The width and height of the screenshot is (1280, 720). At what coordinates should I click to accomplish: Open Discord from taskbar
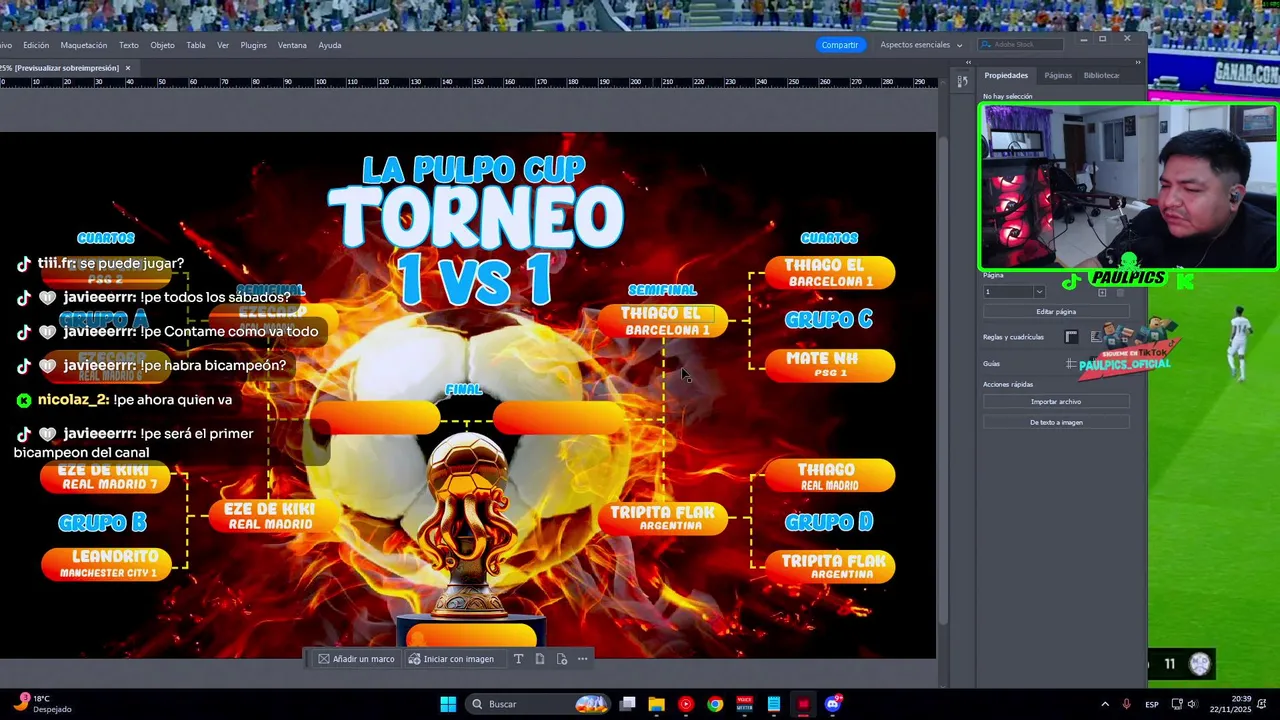[x=833, y=704]
